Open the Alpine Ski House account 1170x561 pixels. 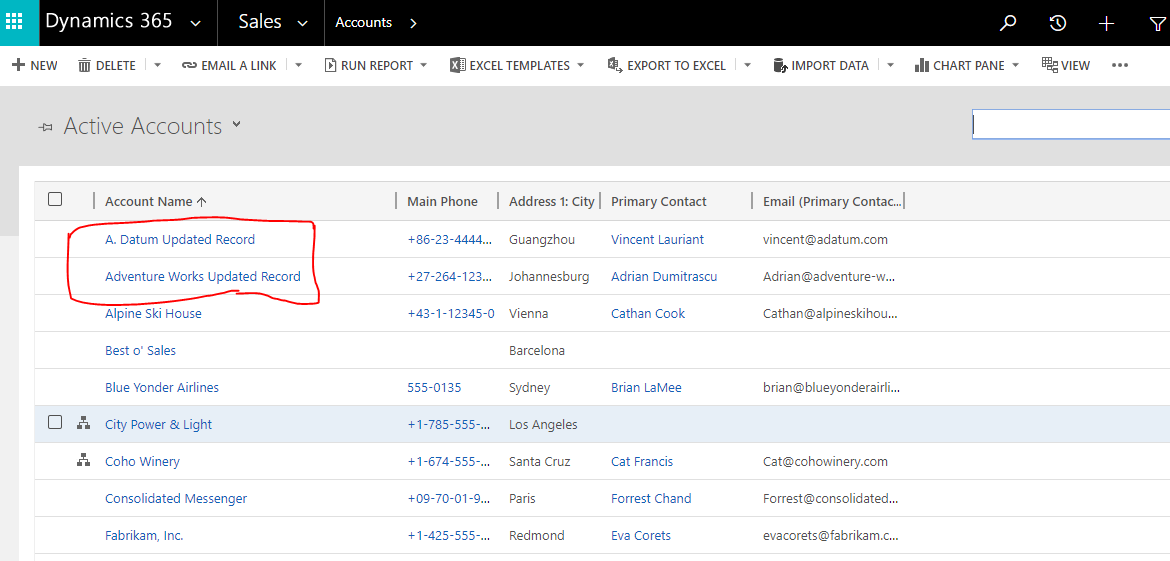coord(153,313)
